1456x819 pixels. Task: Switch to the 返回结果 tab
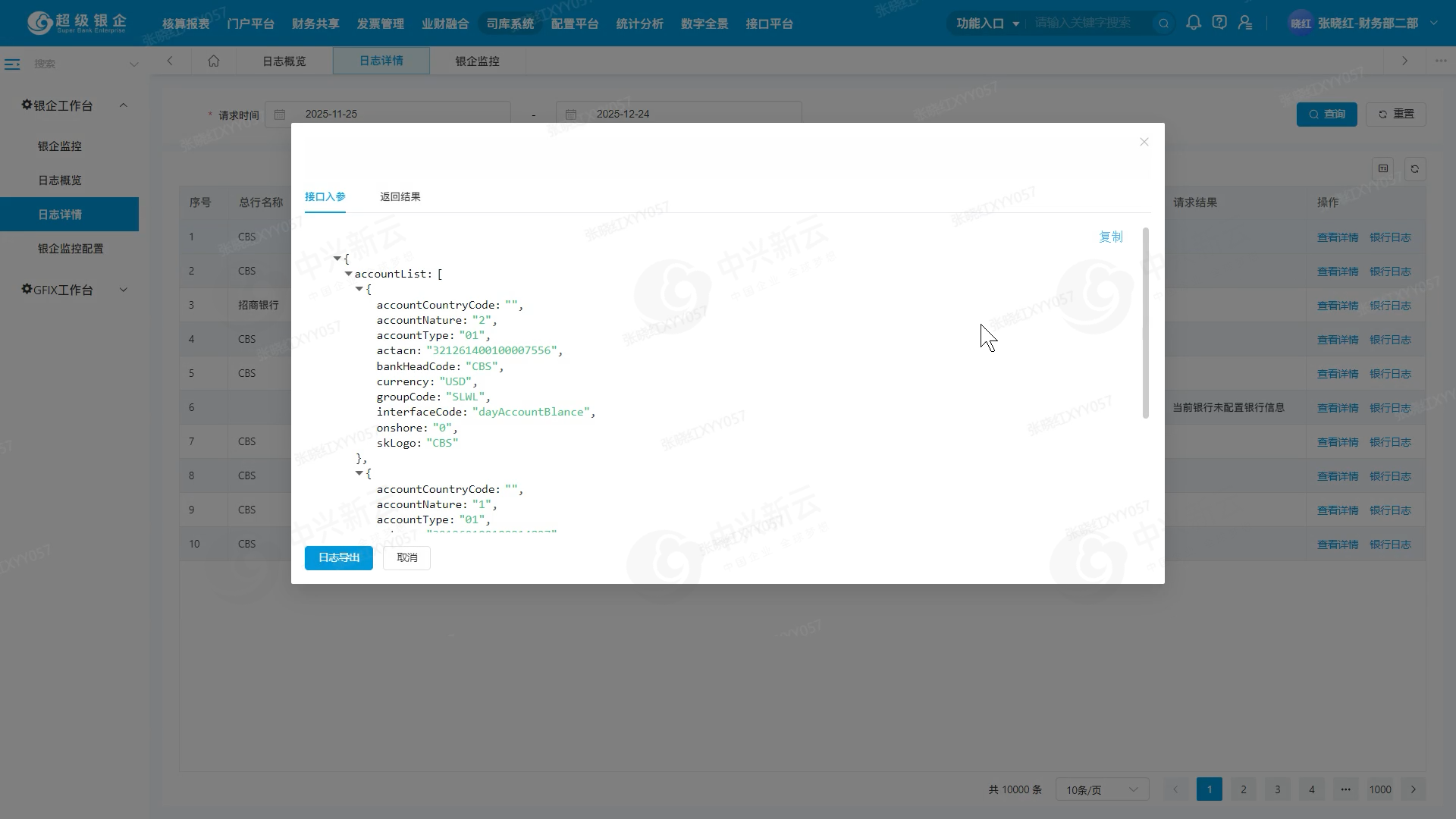(x=400, y=196)
